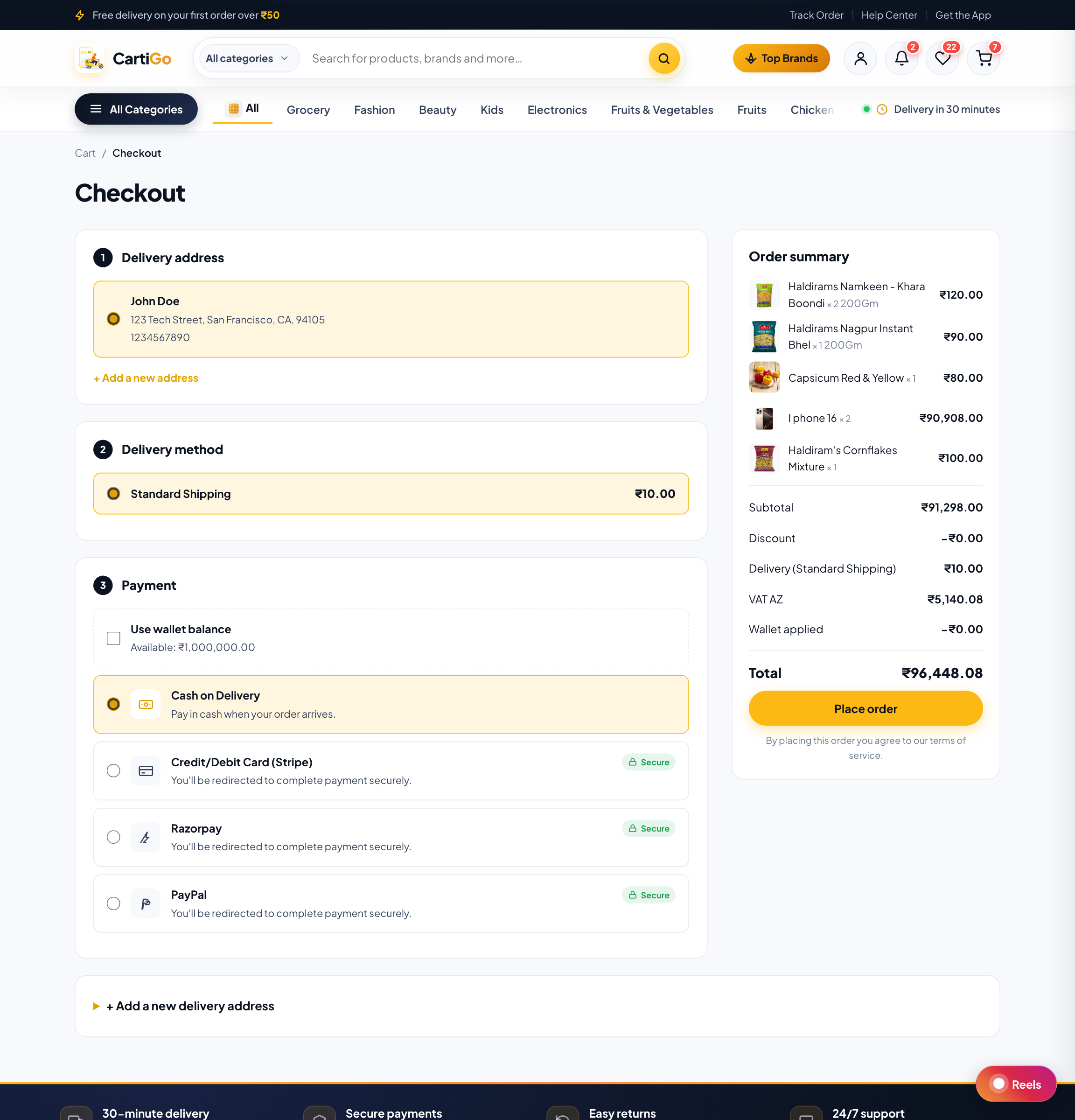The height and width of the screenshot is (1120, 1075).
Task: Open the Chicken category tab
Action: point(812,110)
